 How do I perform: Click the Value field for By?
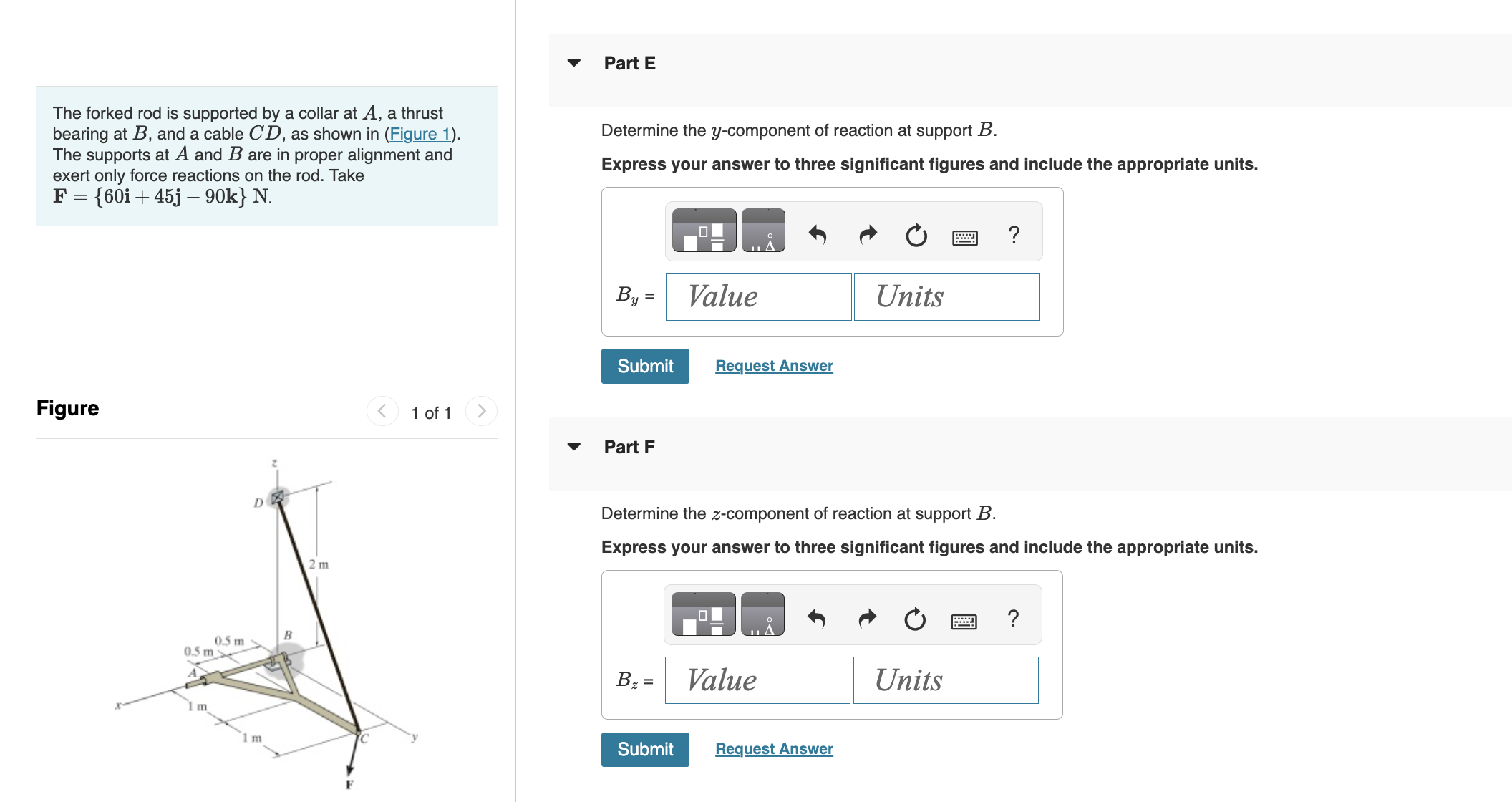click(x=757, y=296)
